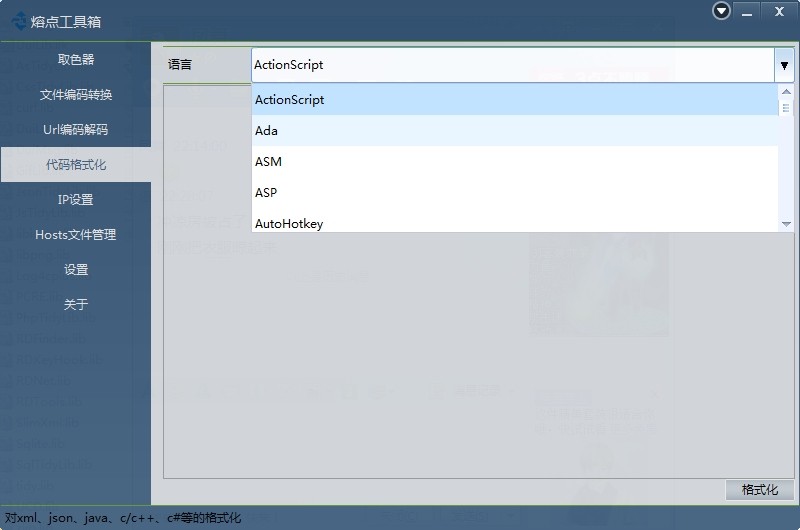This screenshot has height=530, width=800.
Task: Open the IP设置 page
Action: [76, 200]
